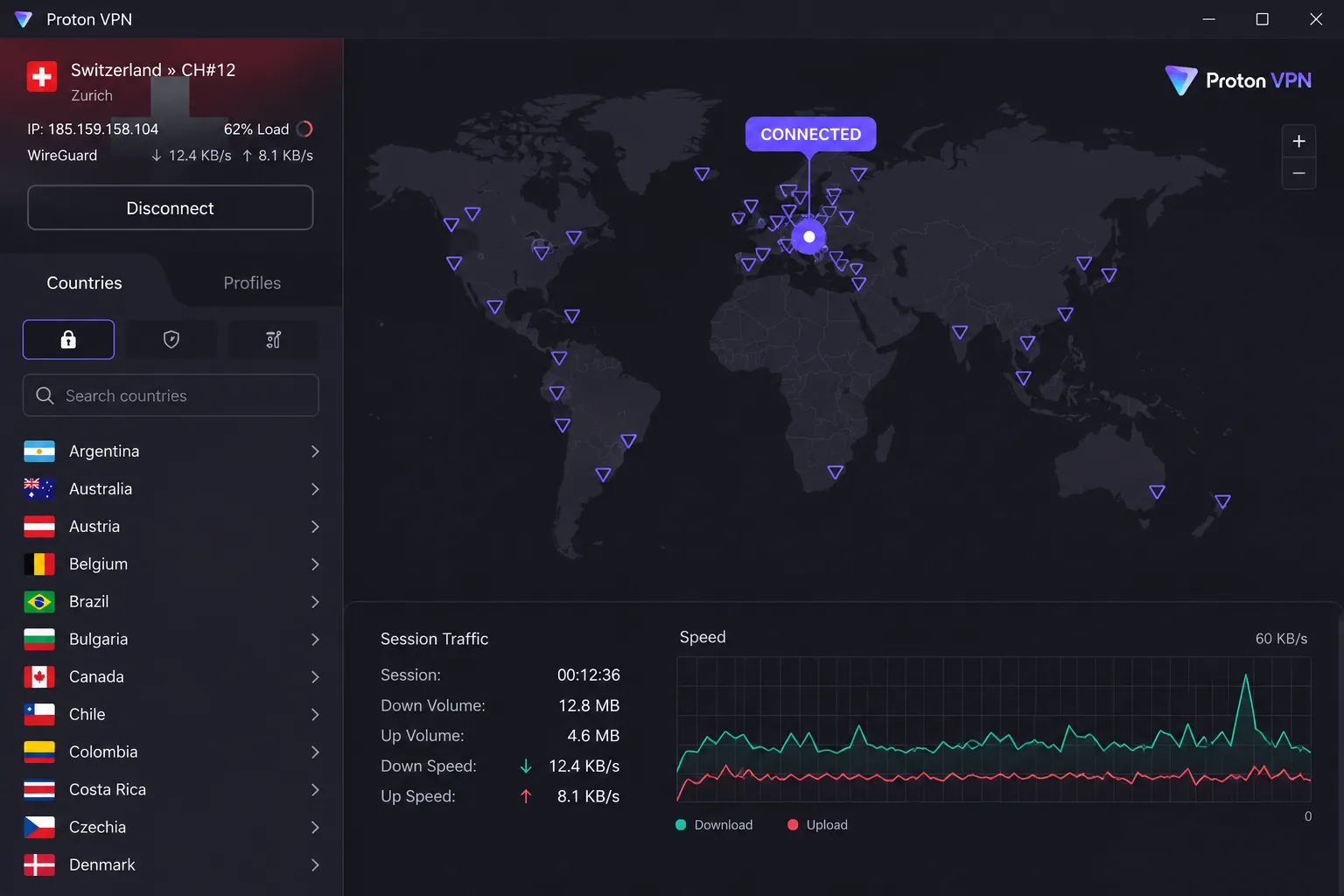The height and width of the screenshot is (896, 1344).
Task: Switch to the Profiles tab
Action: [252, 283]
